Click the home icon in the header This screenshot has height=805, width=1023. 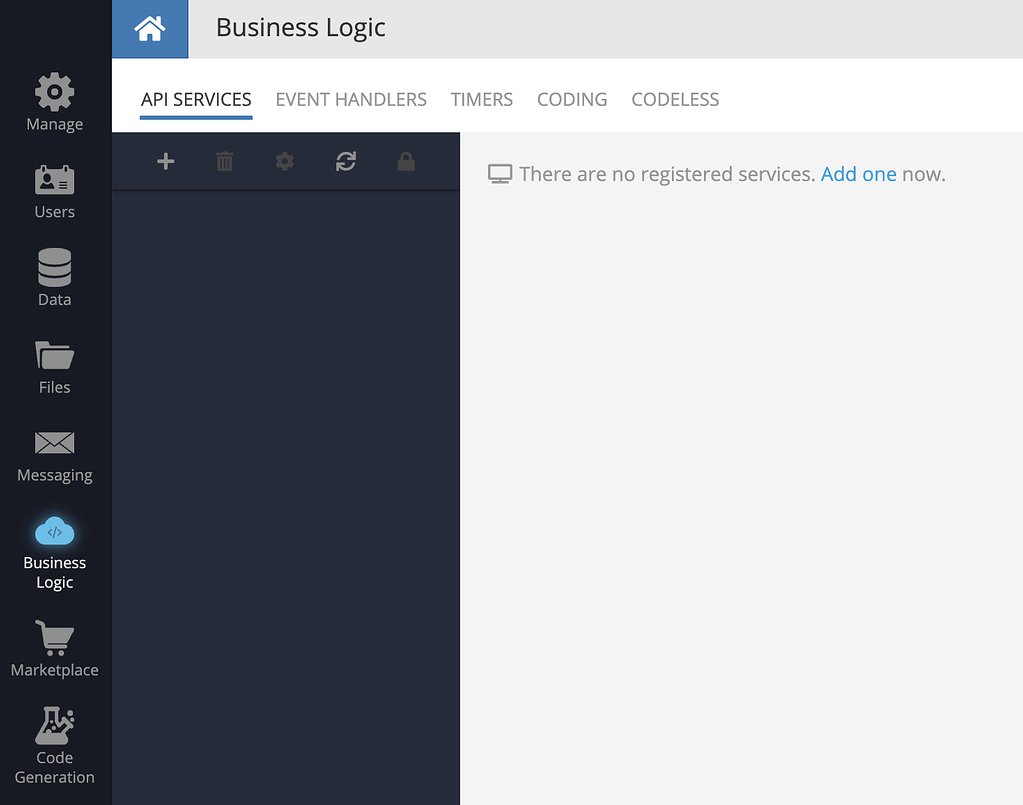click(150, 28)
